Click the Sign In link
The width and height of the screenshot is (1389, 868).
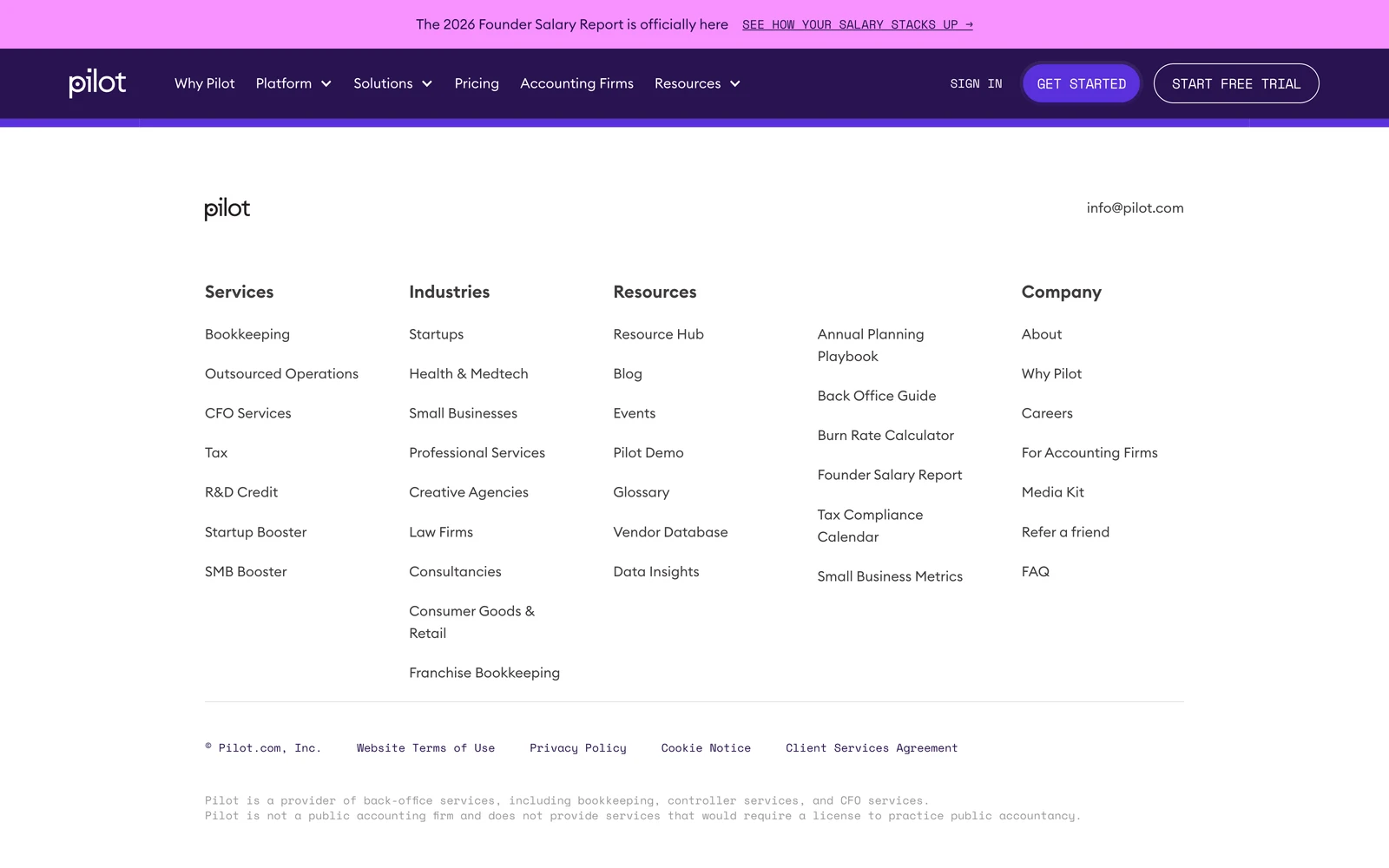[x=976, y=83]
